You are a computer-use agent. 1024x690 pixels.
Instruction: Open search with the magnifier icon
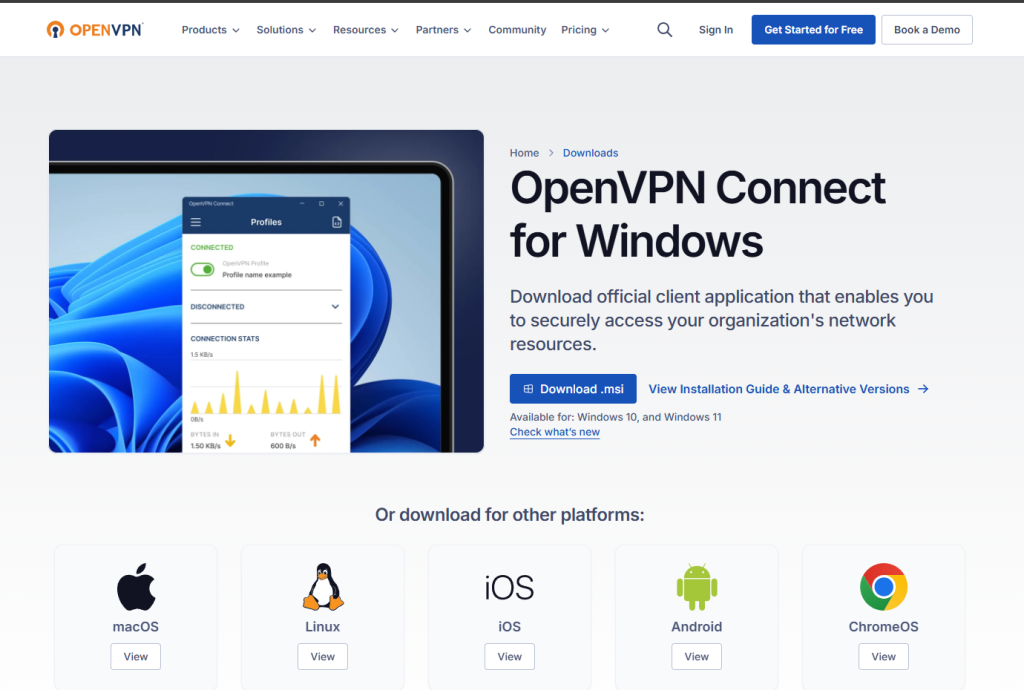pos(665,30)
